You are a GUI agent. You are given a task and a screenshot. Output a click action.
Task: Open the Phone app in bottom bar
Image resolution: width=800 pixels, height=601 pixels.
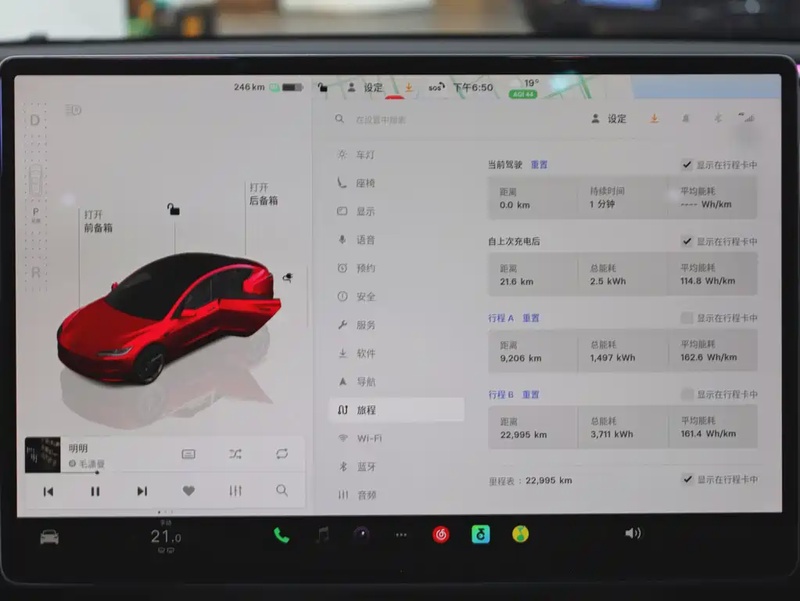(281, 535)
